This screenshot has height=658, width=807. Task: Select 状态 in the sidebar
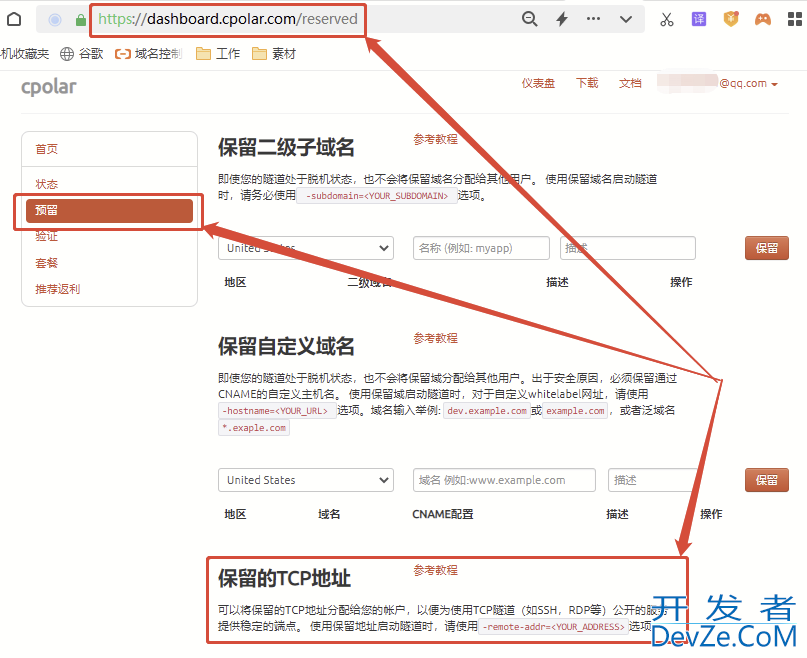[x=46, y=184]
